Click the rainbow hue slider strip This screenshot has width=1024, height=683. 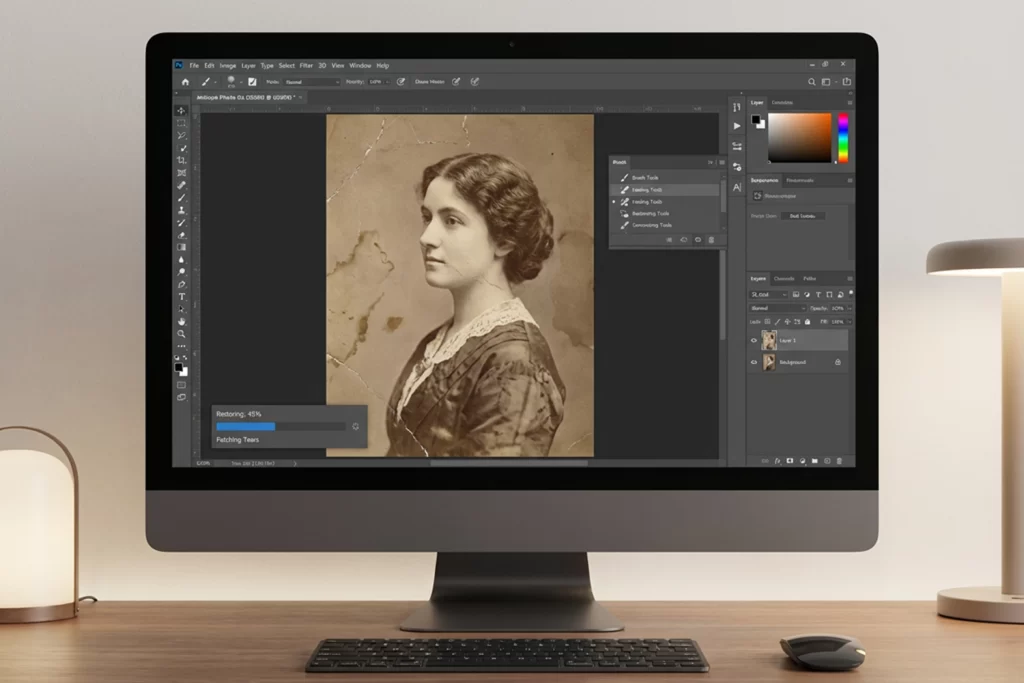(843, 137)
